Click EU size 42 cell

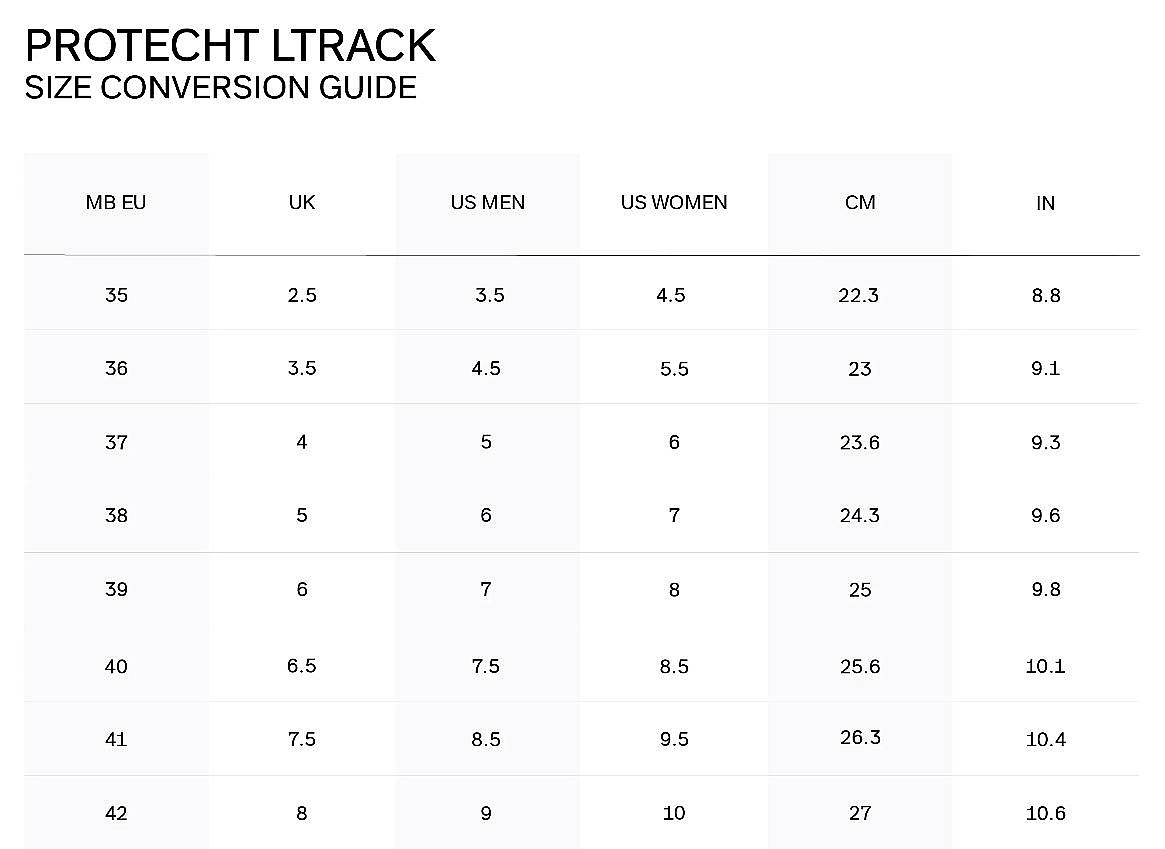(x=116, y=813)
